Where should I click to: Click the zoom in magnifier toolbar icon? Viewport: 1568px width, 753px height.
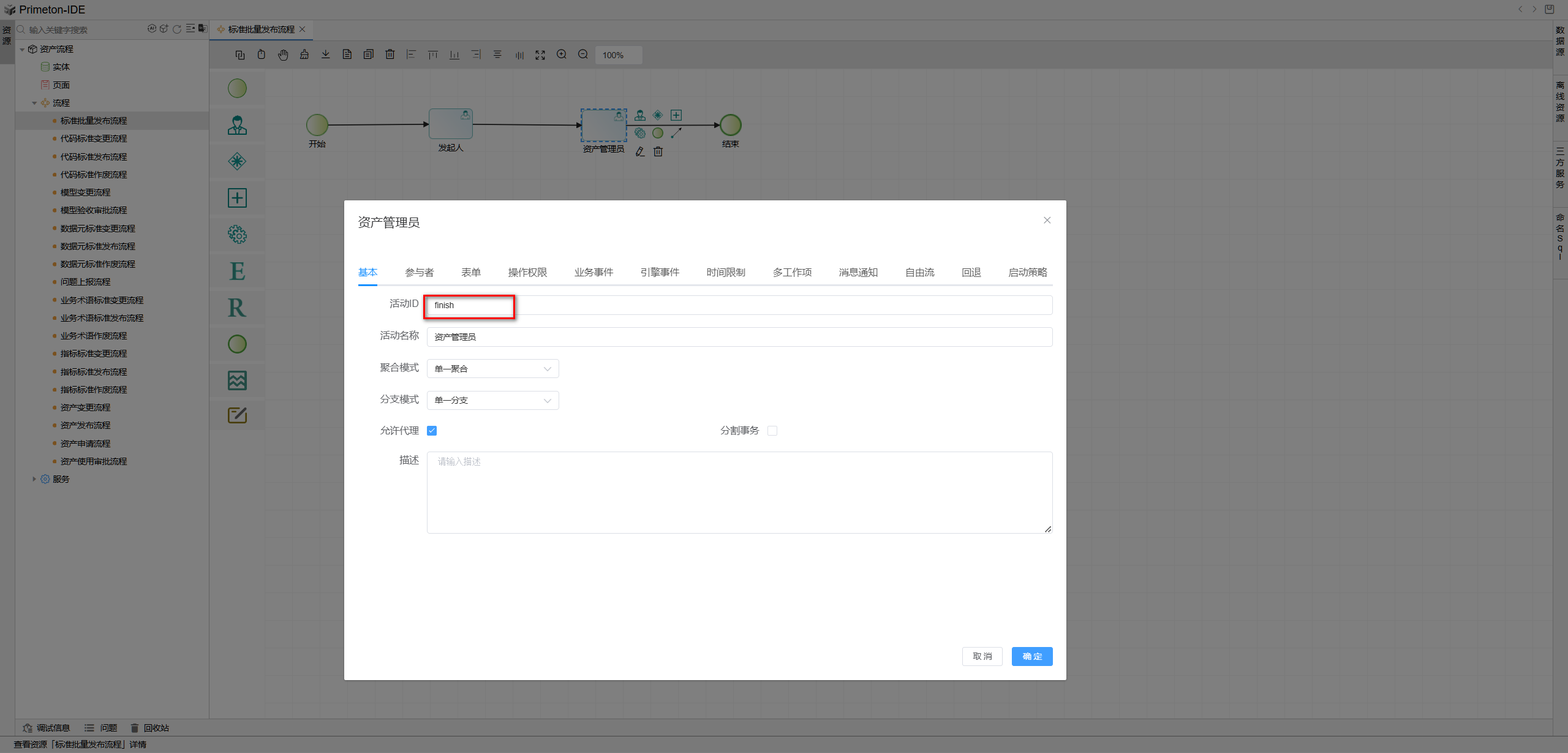tap(561, 55)
